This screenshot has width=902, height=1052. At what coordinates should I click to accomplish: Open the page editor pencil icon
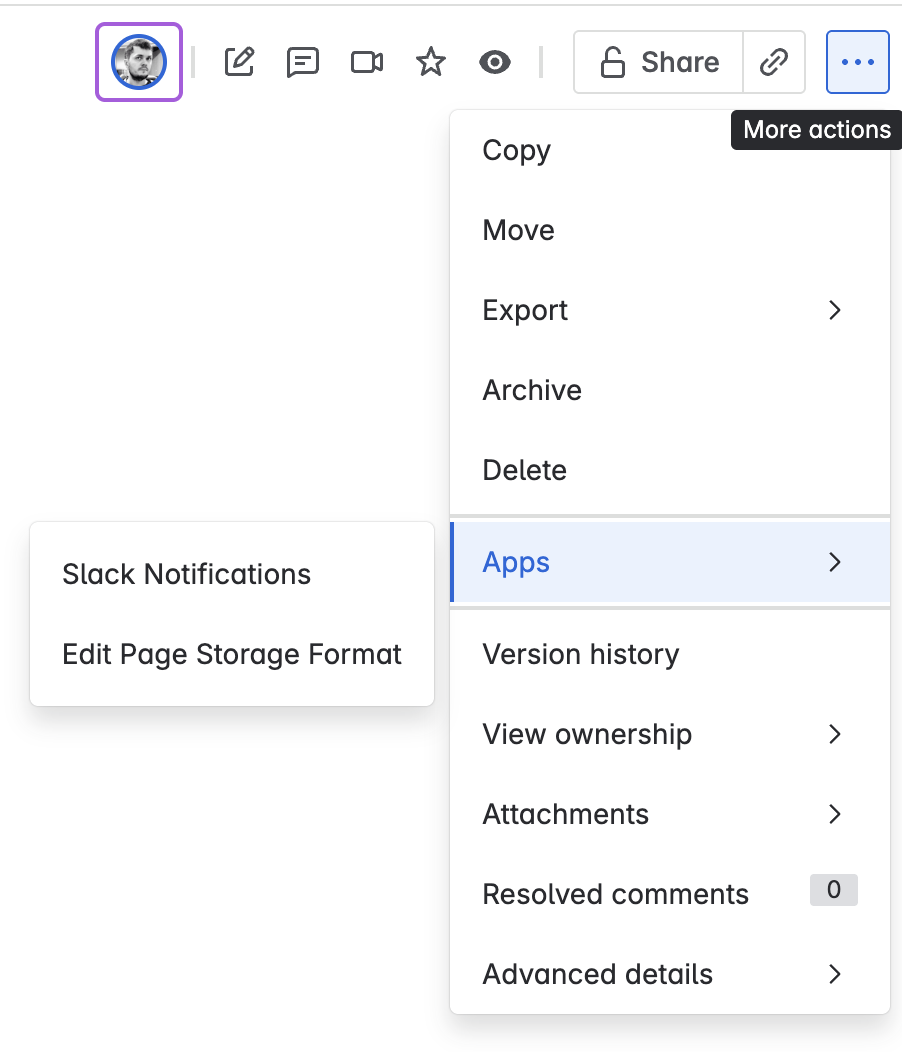click(240, 62)
